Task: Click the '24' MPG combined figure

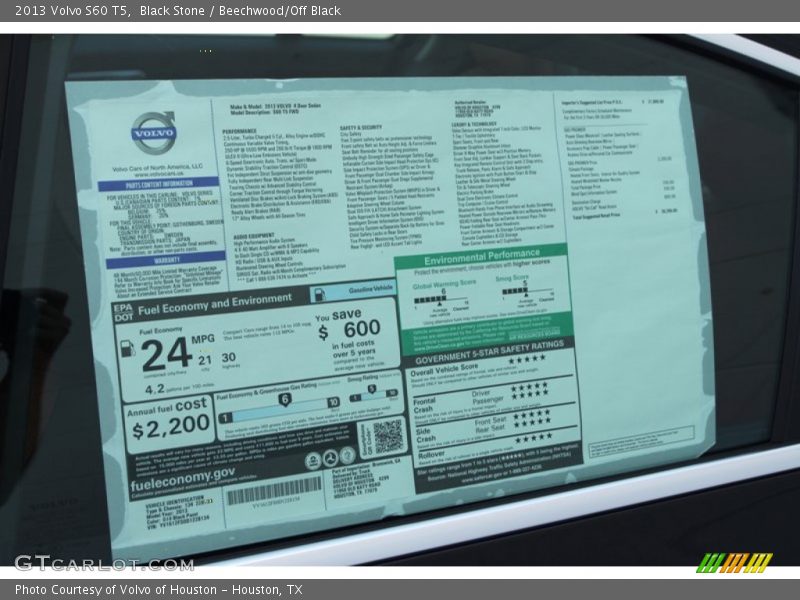Action: click(166, 354)
